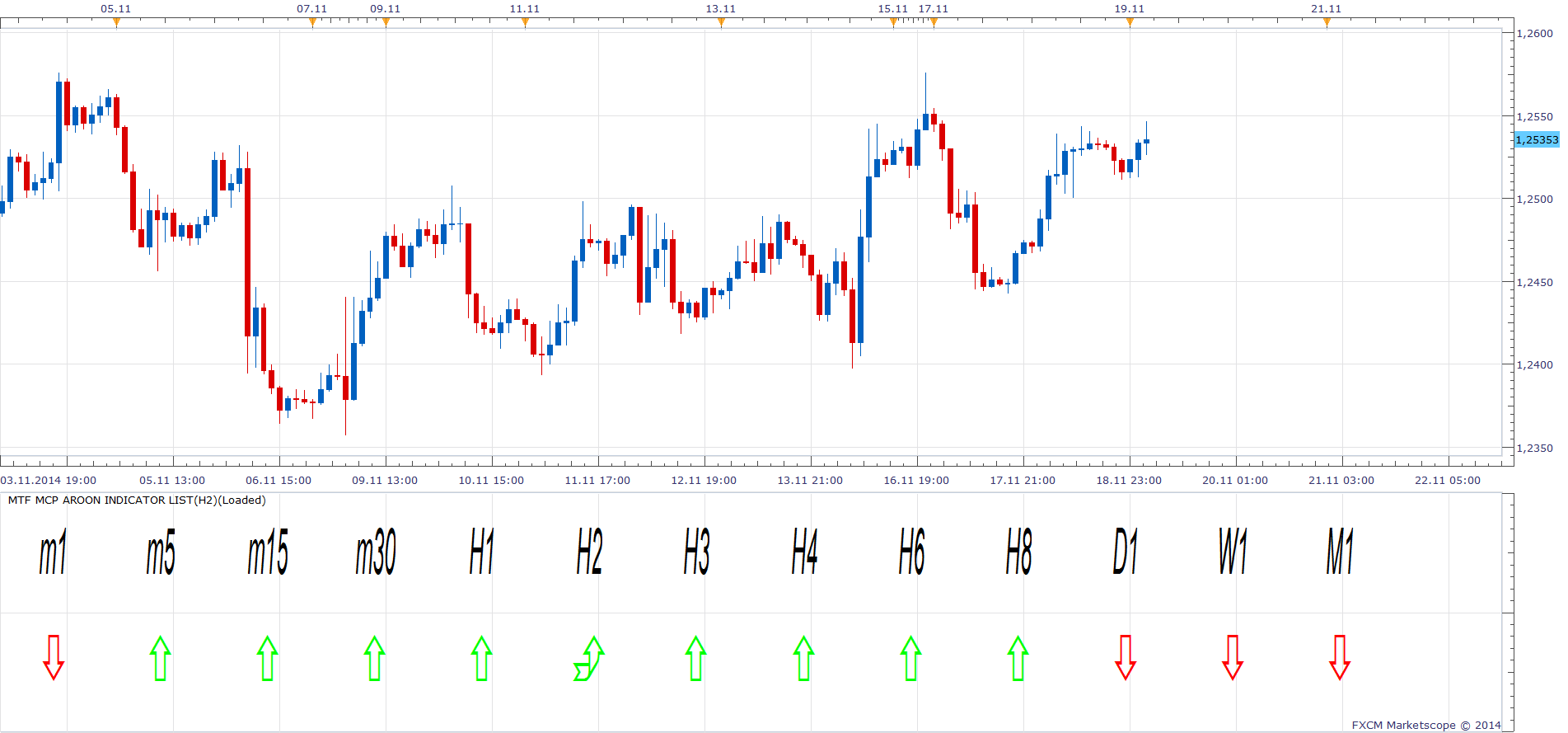Click the m30 timeframe label
This screenshot has width=1568, height=733.
[376, 552]
